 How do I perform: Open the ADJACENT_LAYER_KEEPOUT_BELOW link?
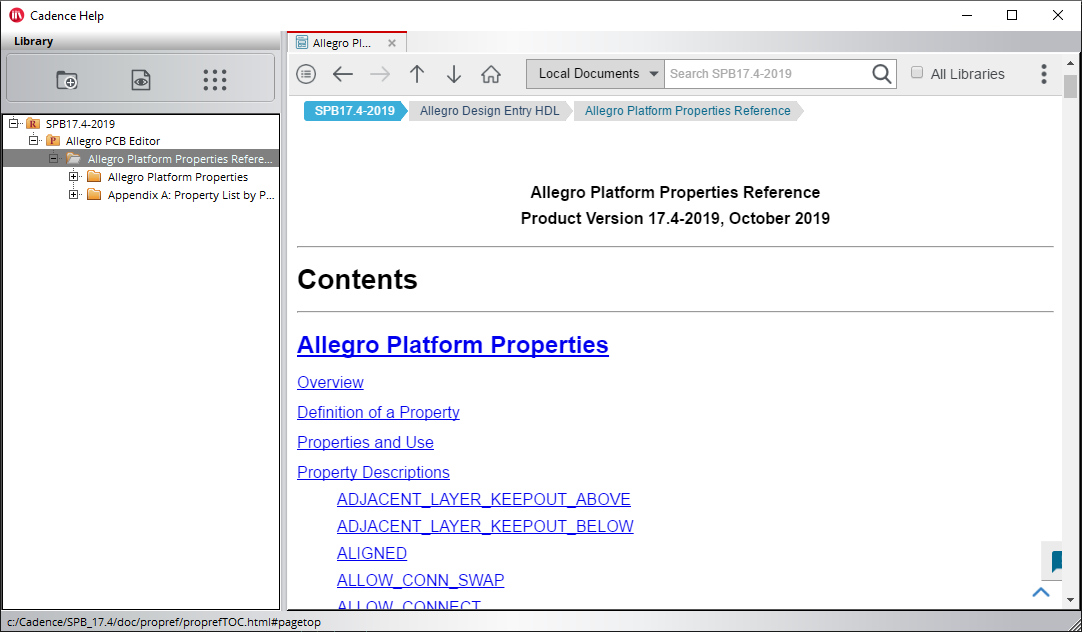coord(485,526)
